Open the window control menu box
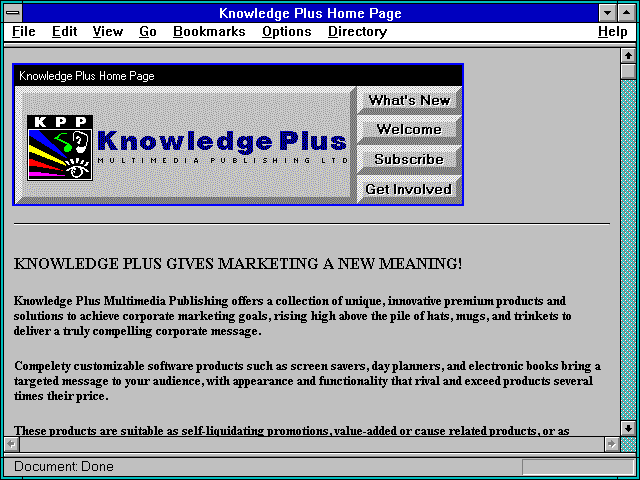This screenshot has height=480, width=640. point(13,13)
